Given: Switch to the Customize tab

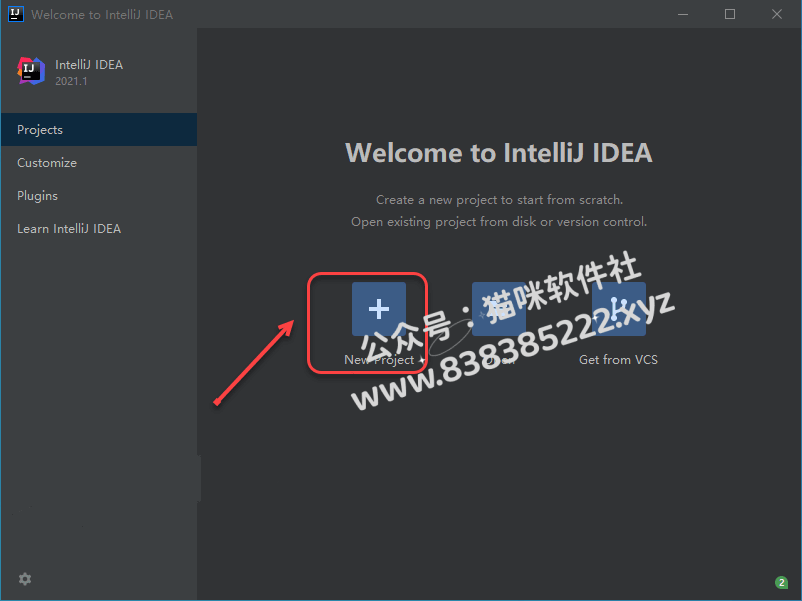Looking at the screenshot, I should pos(99,163).
